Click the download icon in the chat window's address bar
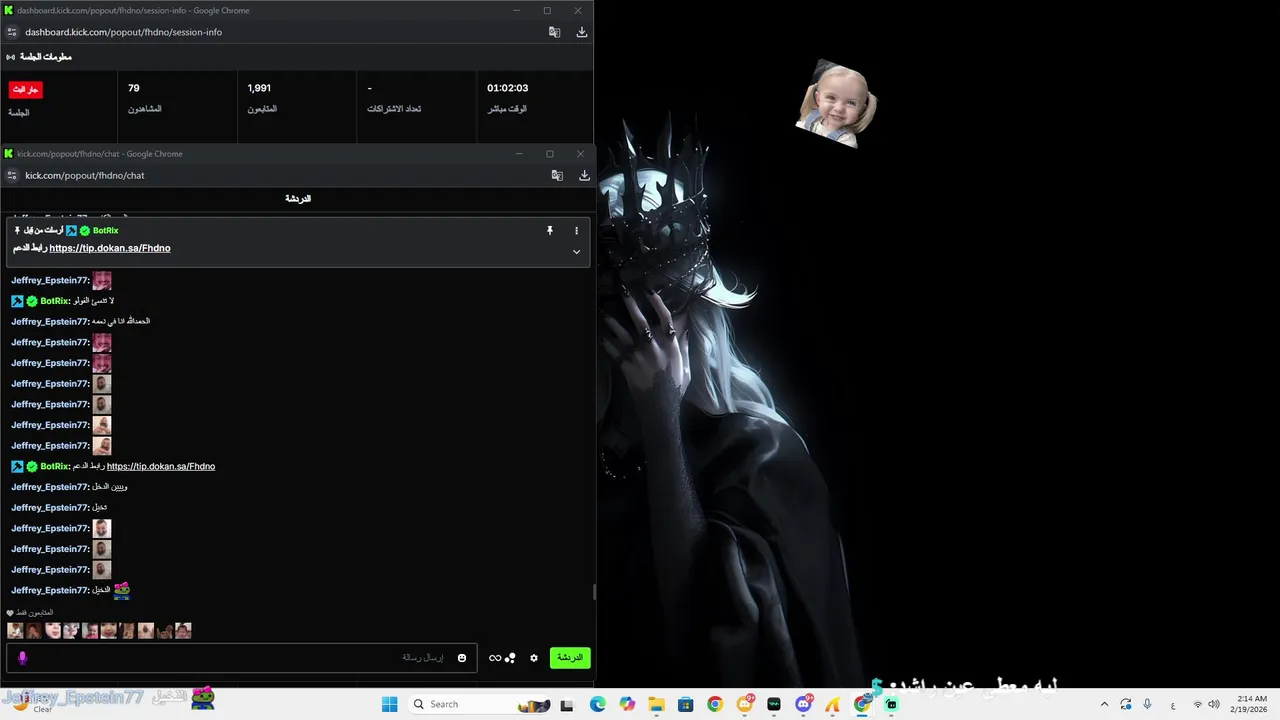Screen dimensions: 1280x720 584,175
